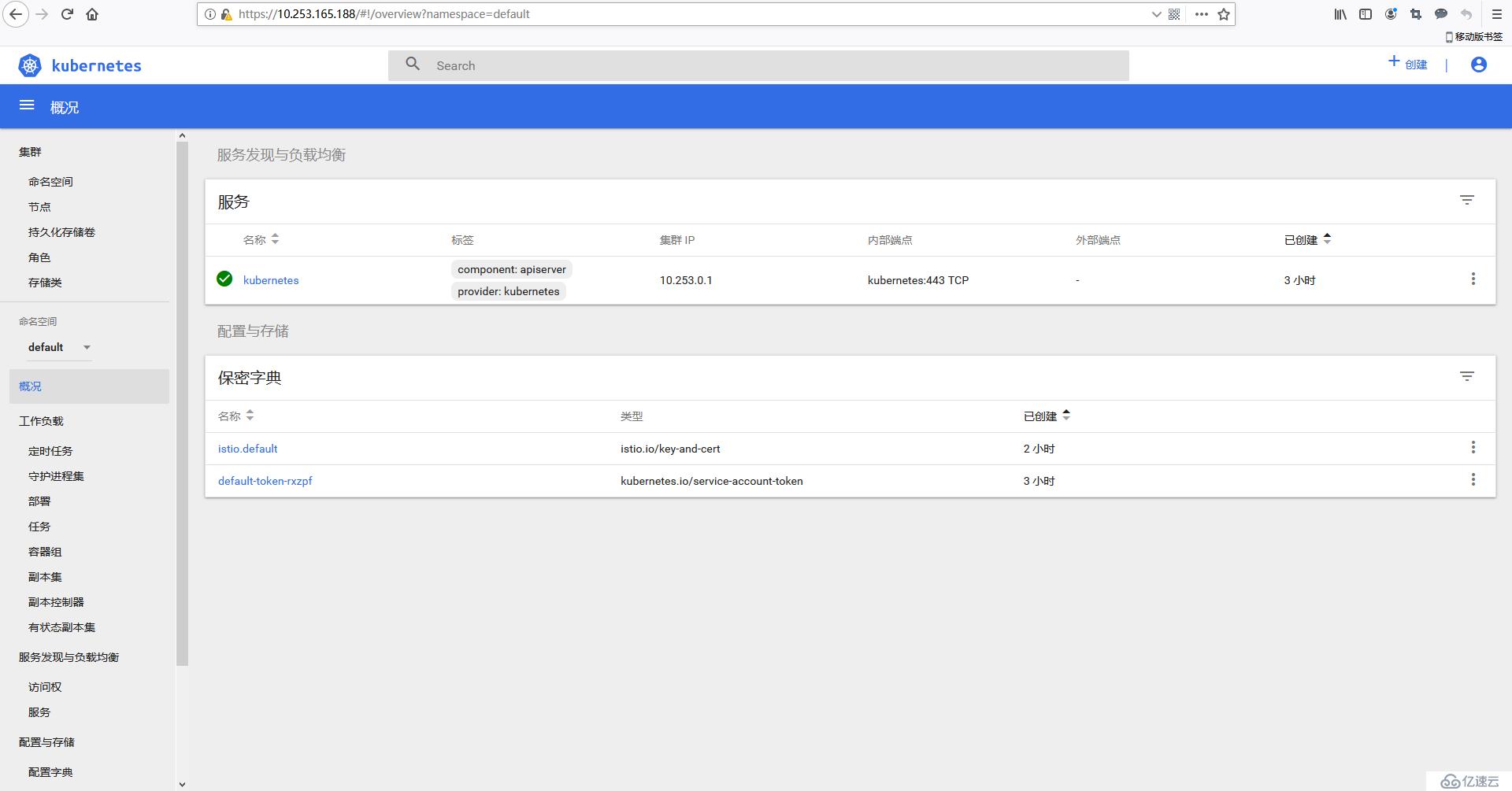1512x791 pixels.
Task: Open QR code icon in address bar
Action: (x=1174, y=14)
